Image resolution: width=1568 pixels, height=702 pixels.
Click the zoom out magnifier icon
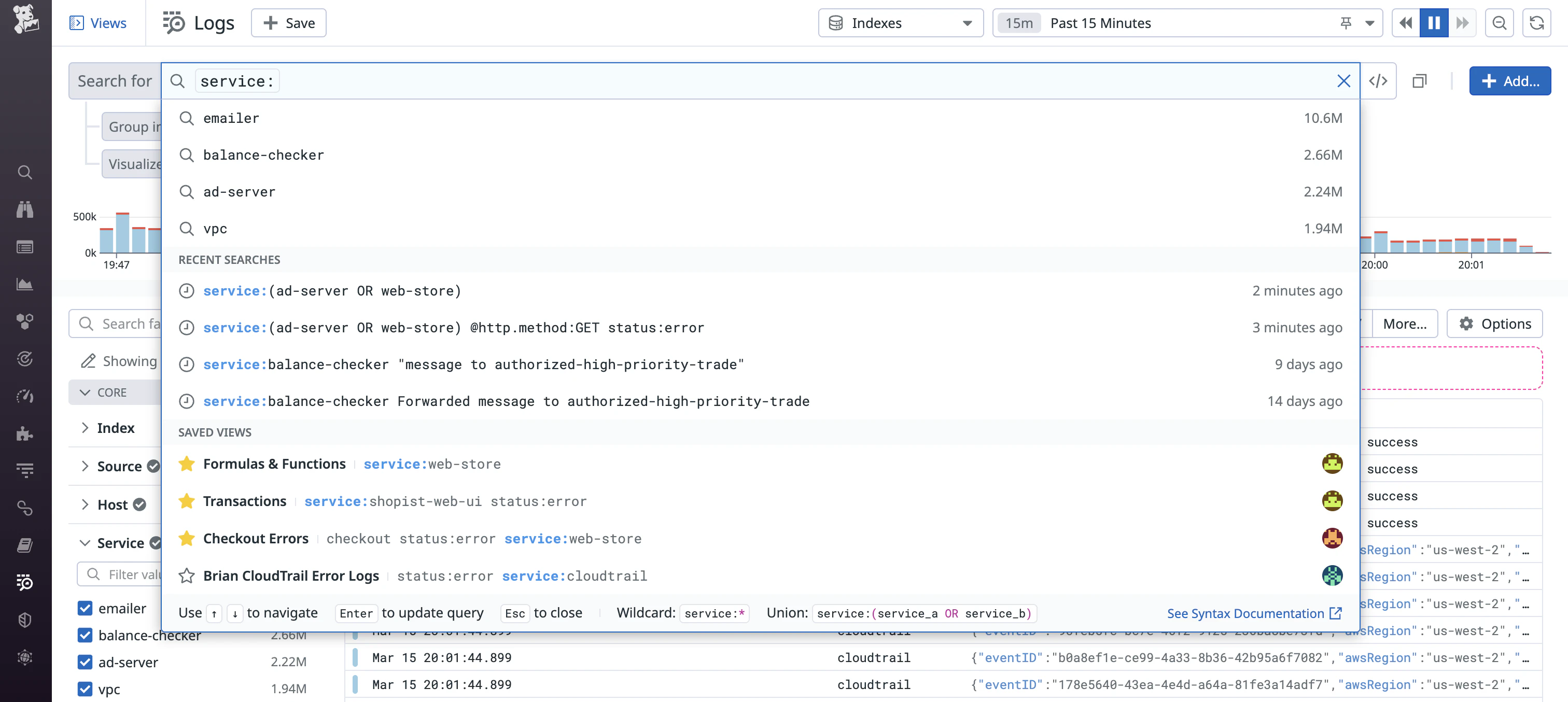pyautogui.click(x=1499, y=23)
